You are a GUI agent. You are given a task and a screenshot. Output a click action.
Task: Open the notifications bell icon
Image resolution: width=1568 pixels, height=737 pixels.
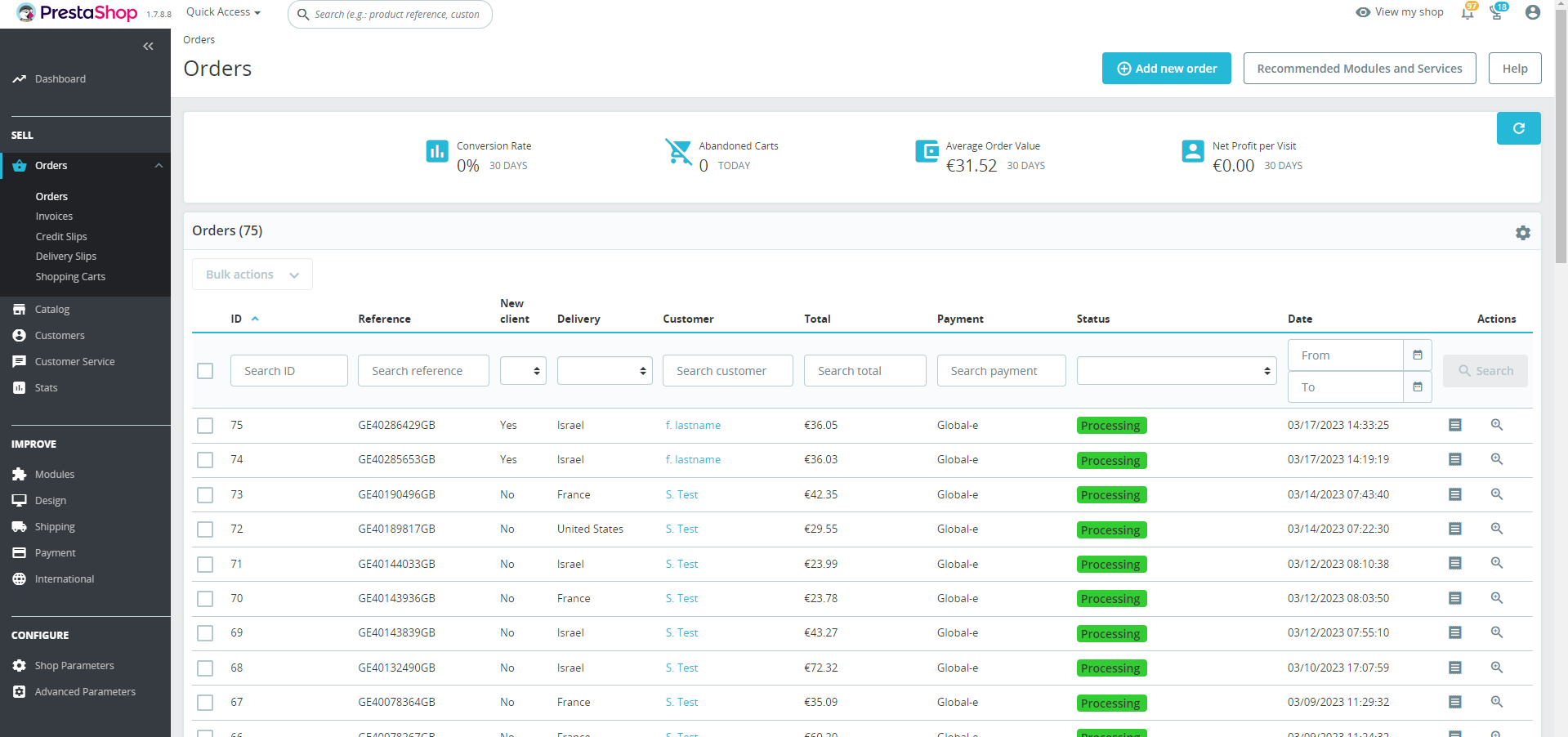1467,12
